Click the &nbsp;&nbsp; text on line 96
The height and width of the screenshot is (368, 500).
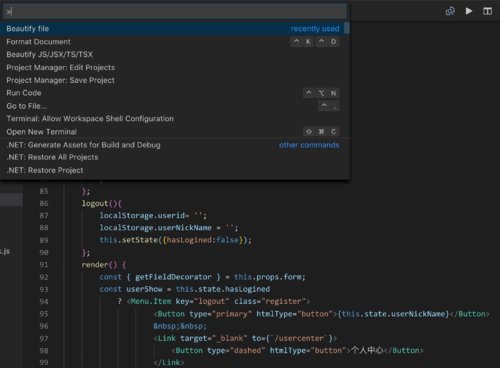click(x=180, y=326)
